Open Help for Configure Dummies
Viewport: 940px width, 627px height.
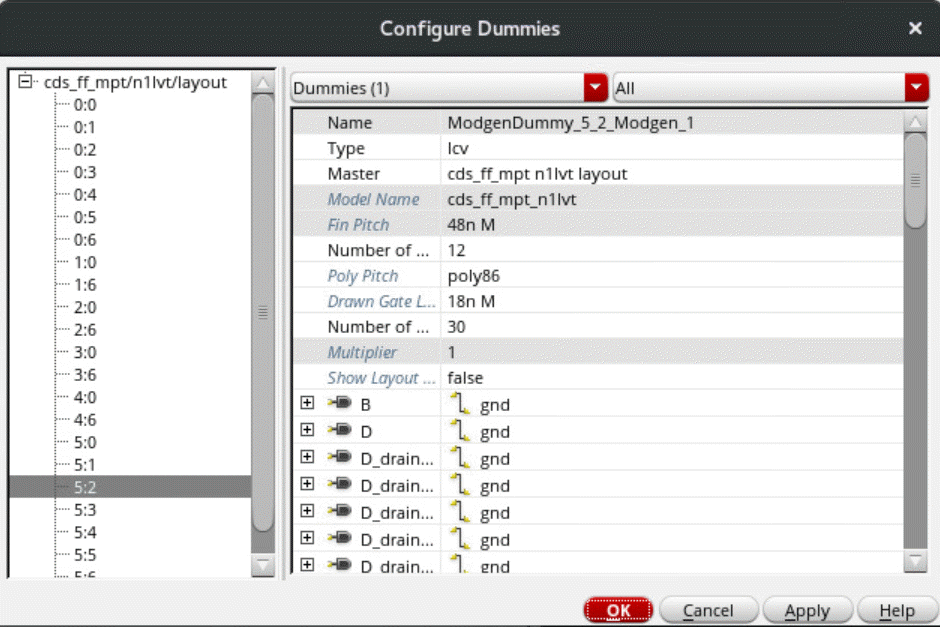pos(897,610)
